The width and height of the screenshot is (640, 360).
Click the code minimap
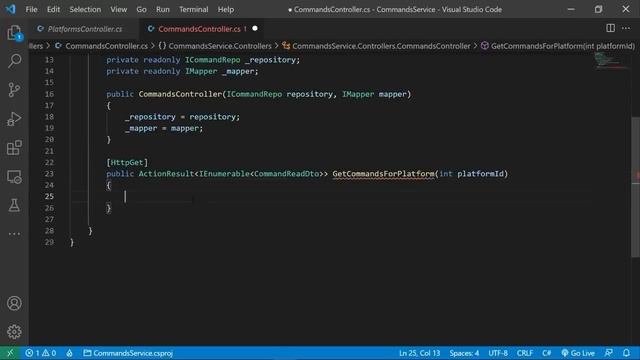(611, 60)
